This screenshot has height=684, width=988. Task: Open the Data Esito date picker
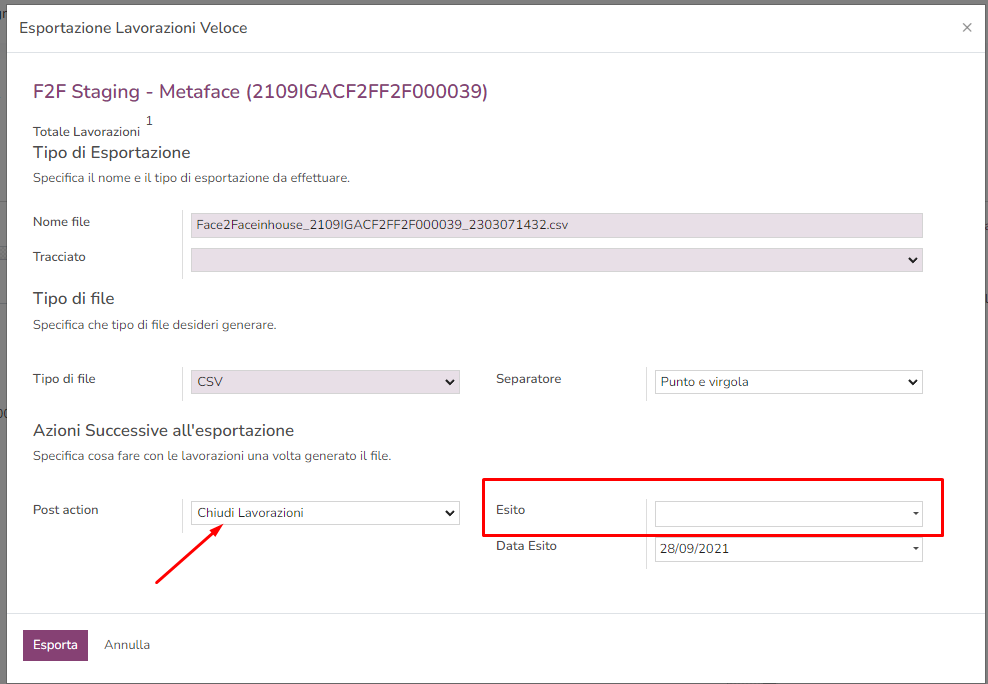(788, 549)
